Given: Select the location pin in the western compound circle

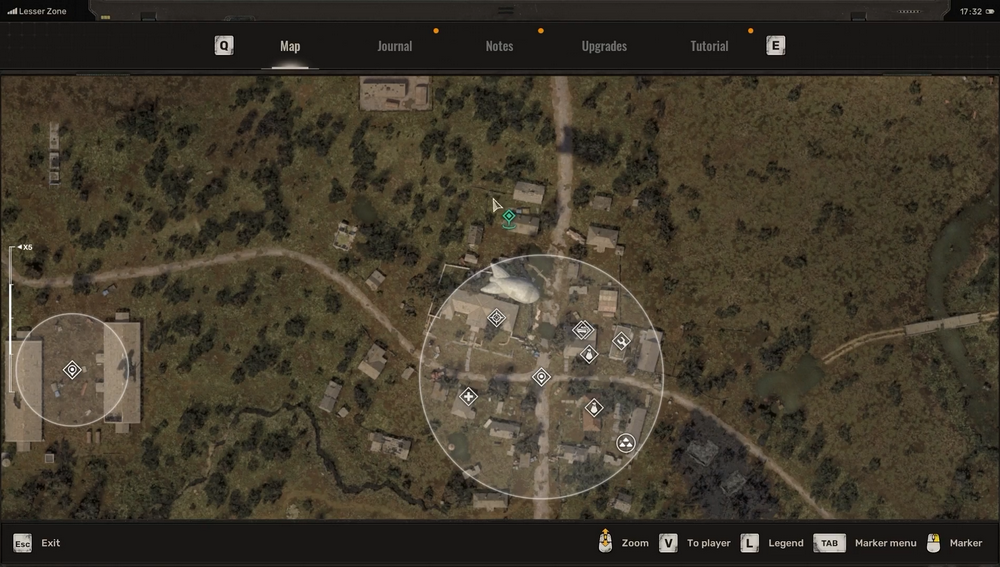Looking at the screenshot, I should (x=72, y=369).
